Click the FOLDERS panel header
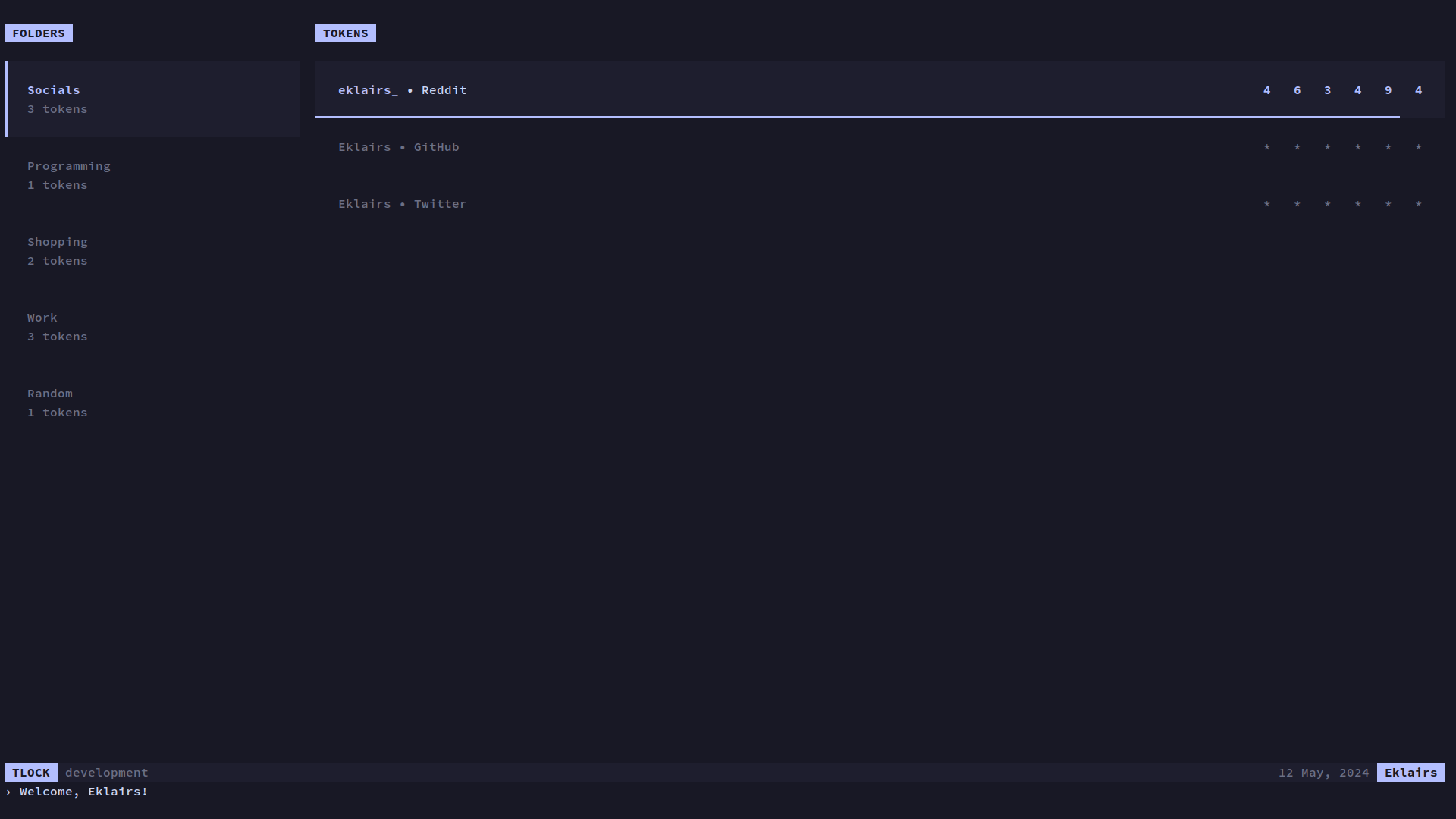Screen dimensions: 1456x819 38,33
